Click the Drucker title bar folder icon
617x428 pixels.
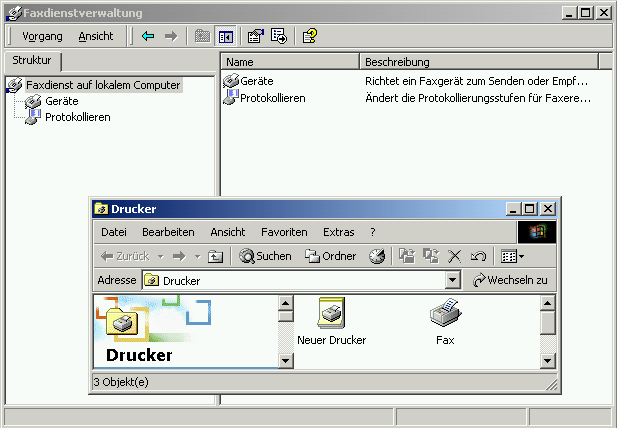click(x=101, y=209)
